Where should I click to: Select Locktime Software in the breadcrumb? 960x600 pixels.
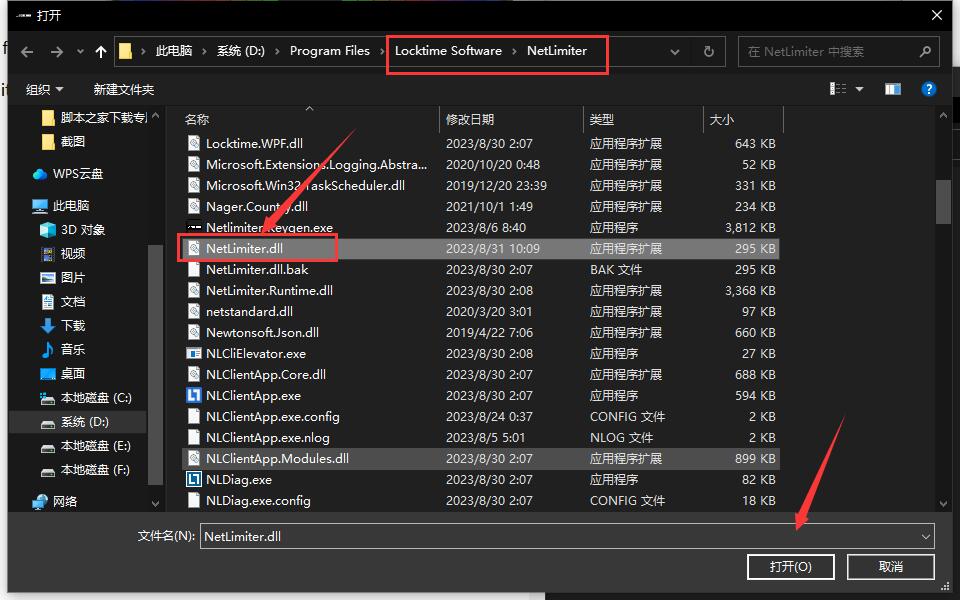pyautogui.click(x=448, y=51)
